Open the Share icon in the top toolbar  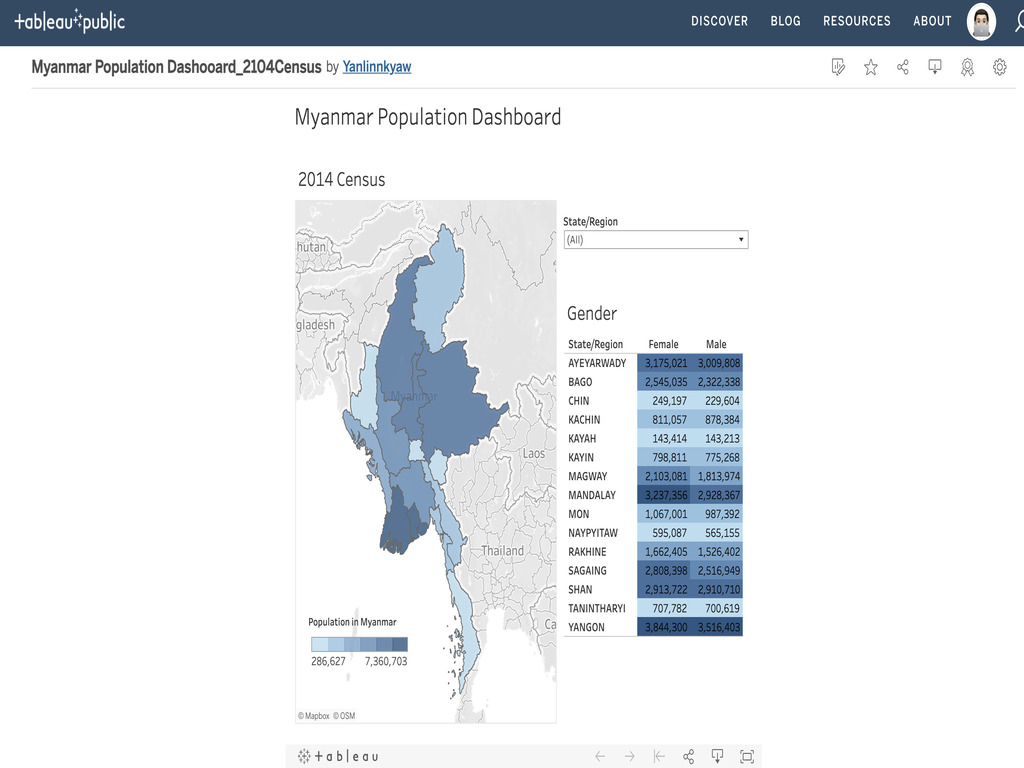[x=902, y=67]
